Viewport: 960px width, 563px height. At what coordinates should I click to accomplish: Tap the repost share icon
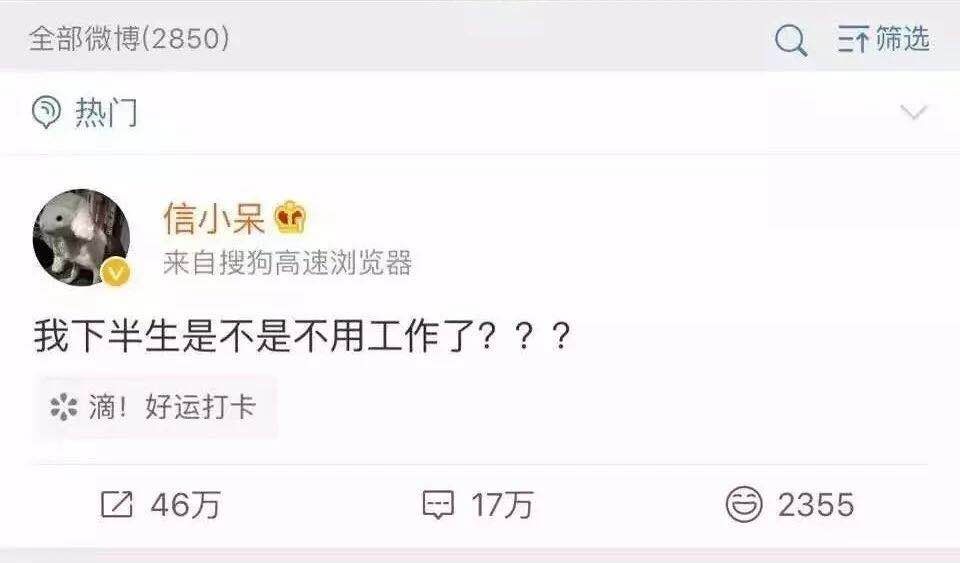(x=116, y=505)
